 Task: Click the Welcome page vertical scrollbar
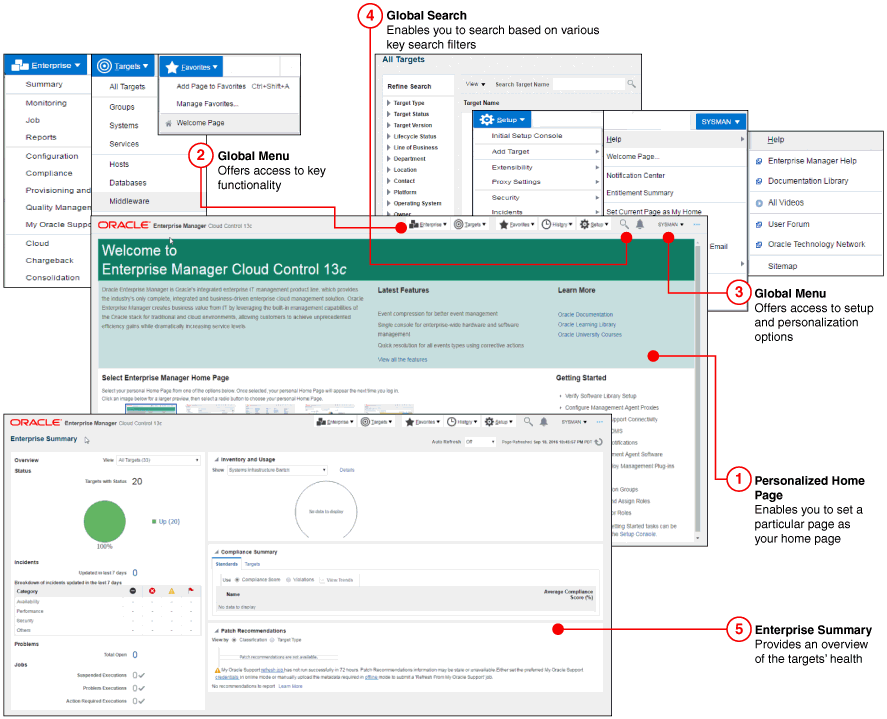coord(697,390)
